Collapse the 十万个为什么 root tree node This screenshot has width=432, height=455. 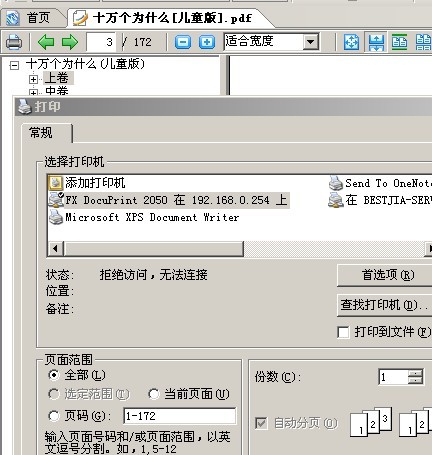pyautogui.click(x=14, y=65)
